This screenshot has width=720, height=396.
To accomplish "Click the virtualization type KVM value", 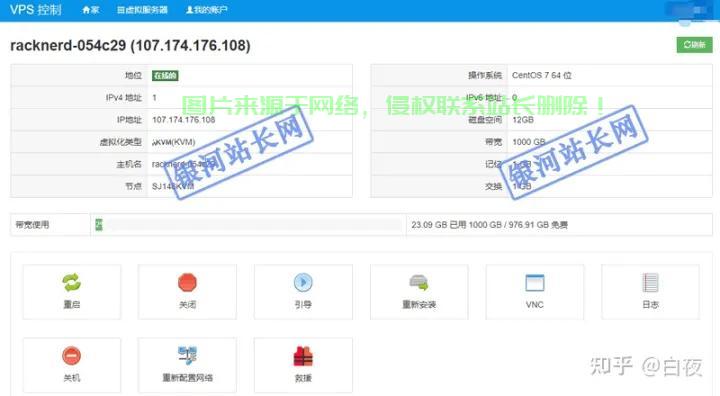I will pyautogui.click(x=174, y=142).
